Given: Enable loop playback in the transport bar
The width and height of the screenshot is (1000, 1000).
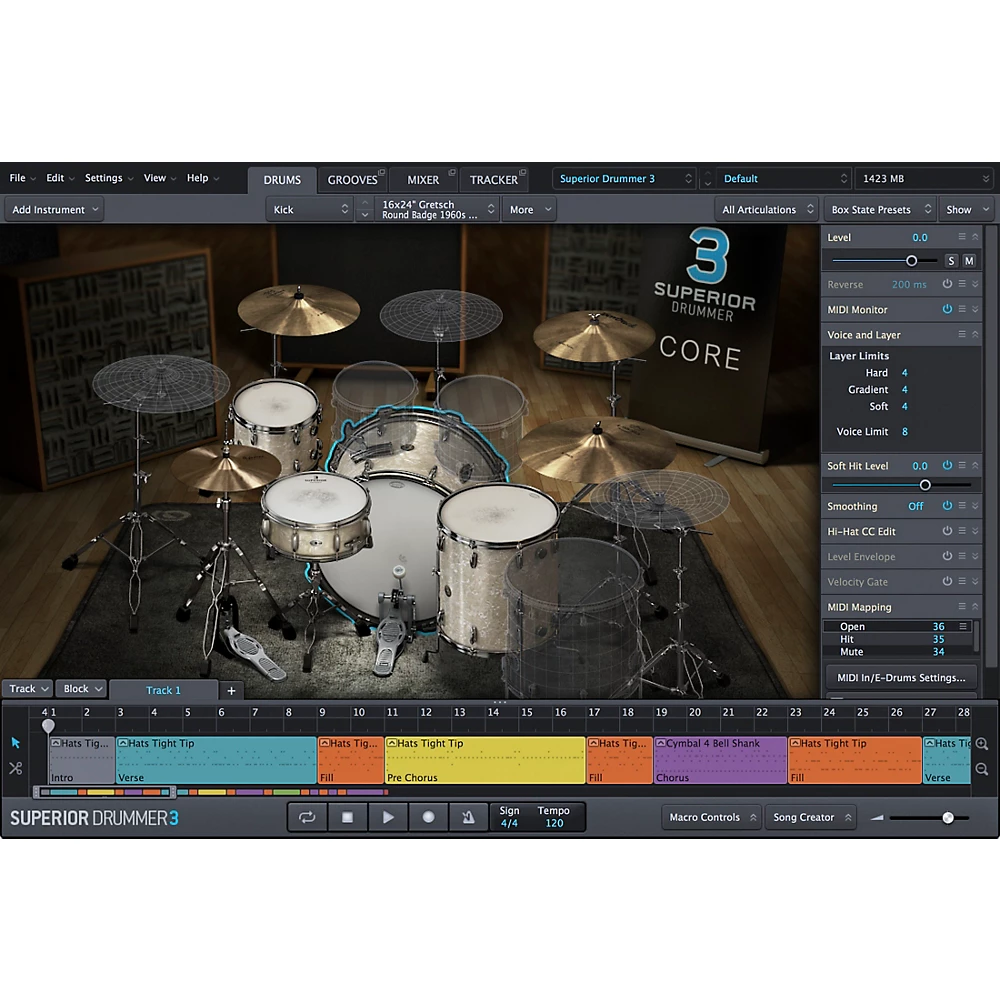Looking at the screenshot, I should (307, 817).
